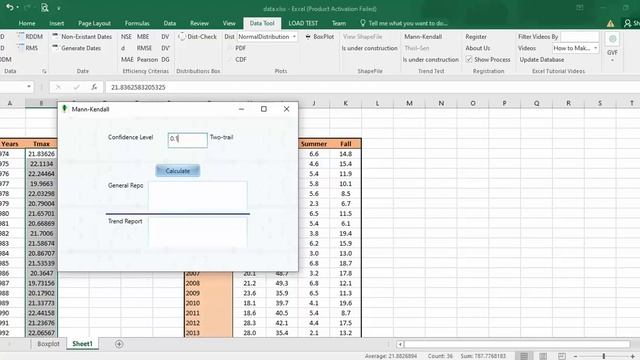Confirm the formula bar entry checkmark
The height and width of the screenshot is (360, 640).
point(76,87)
